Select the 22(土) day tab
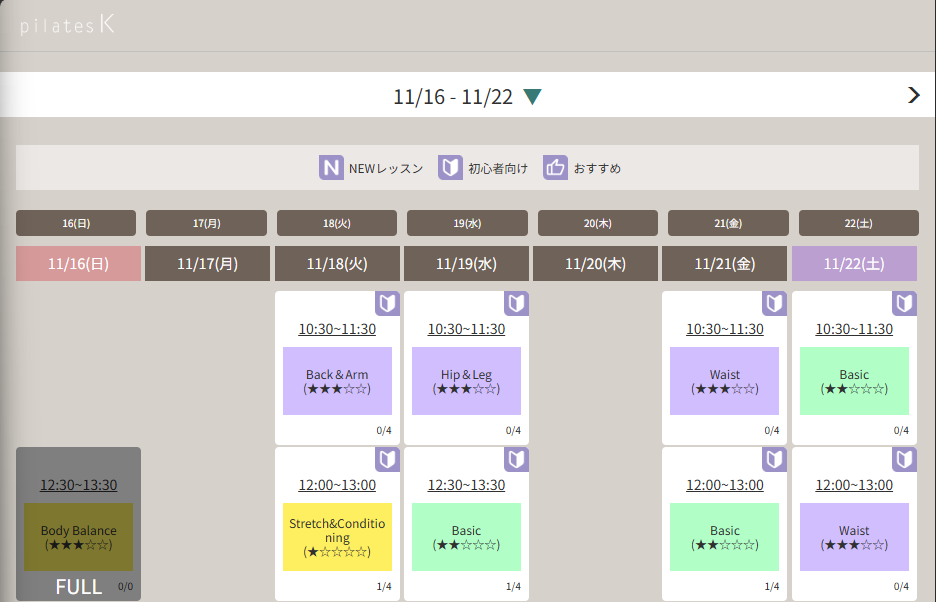The image size is (936, 602). pos(858,223)
